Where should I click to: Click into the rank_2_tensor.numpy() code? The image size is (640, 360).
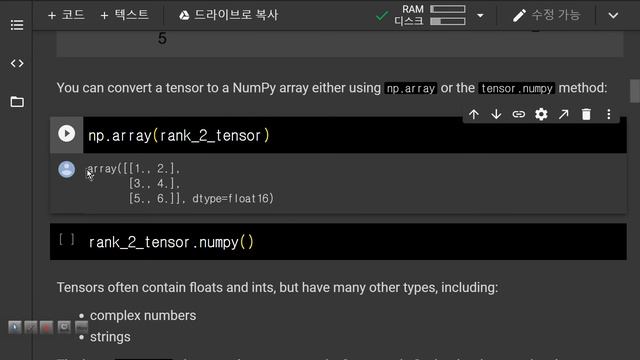point(171,242)
